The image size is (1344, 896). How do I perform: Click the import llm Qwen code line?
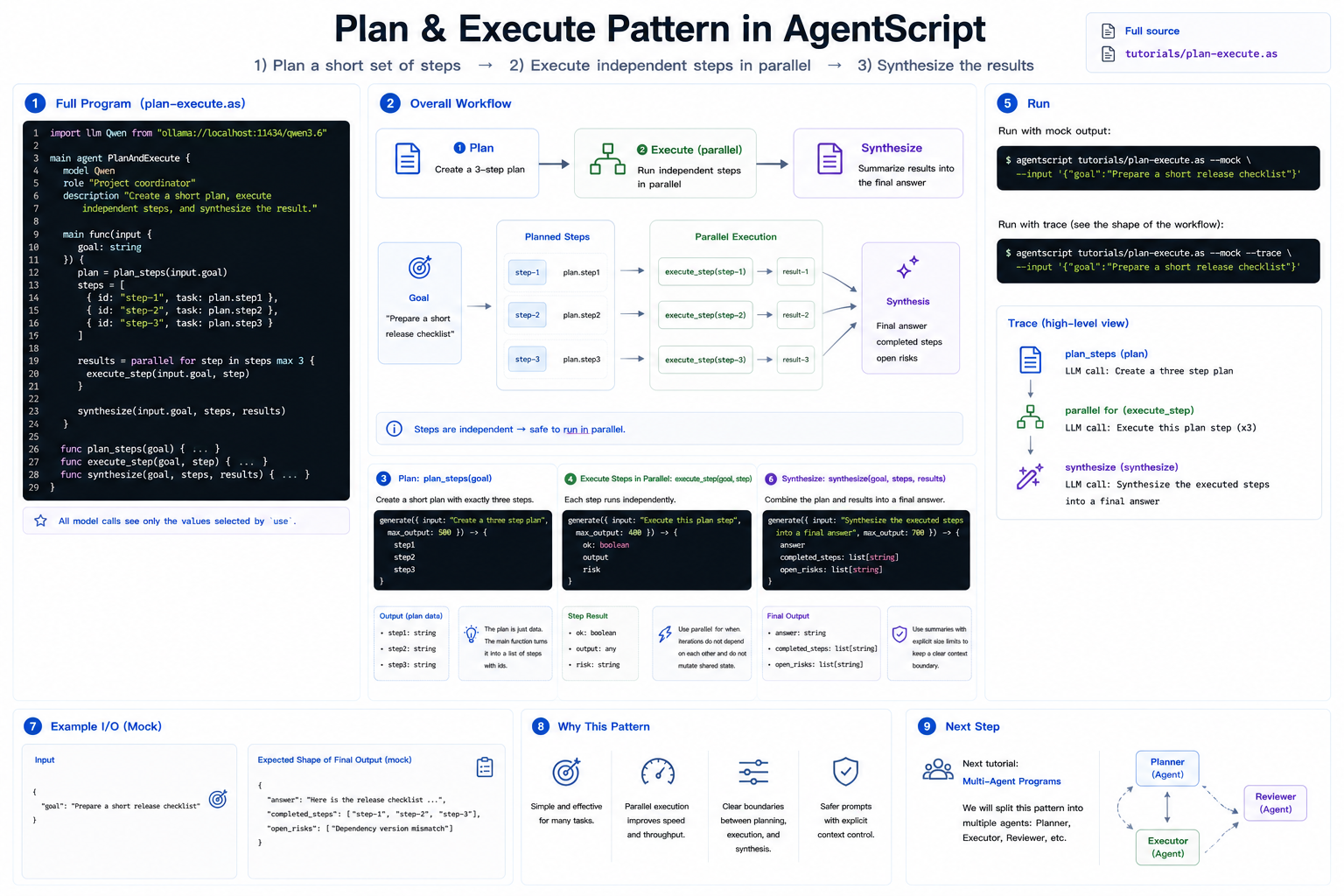tap(188, 133)
